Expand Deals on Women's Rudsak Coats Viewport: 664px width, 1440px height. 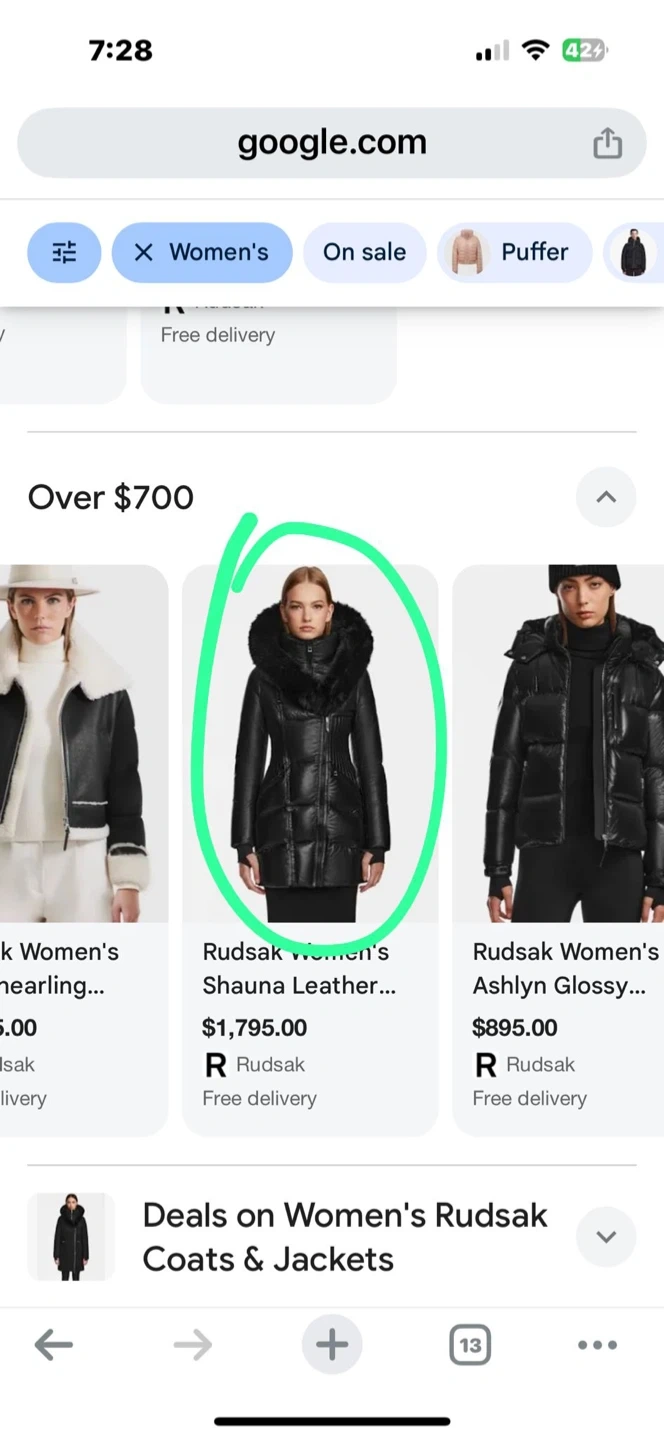coord(606,1237)
